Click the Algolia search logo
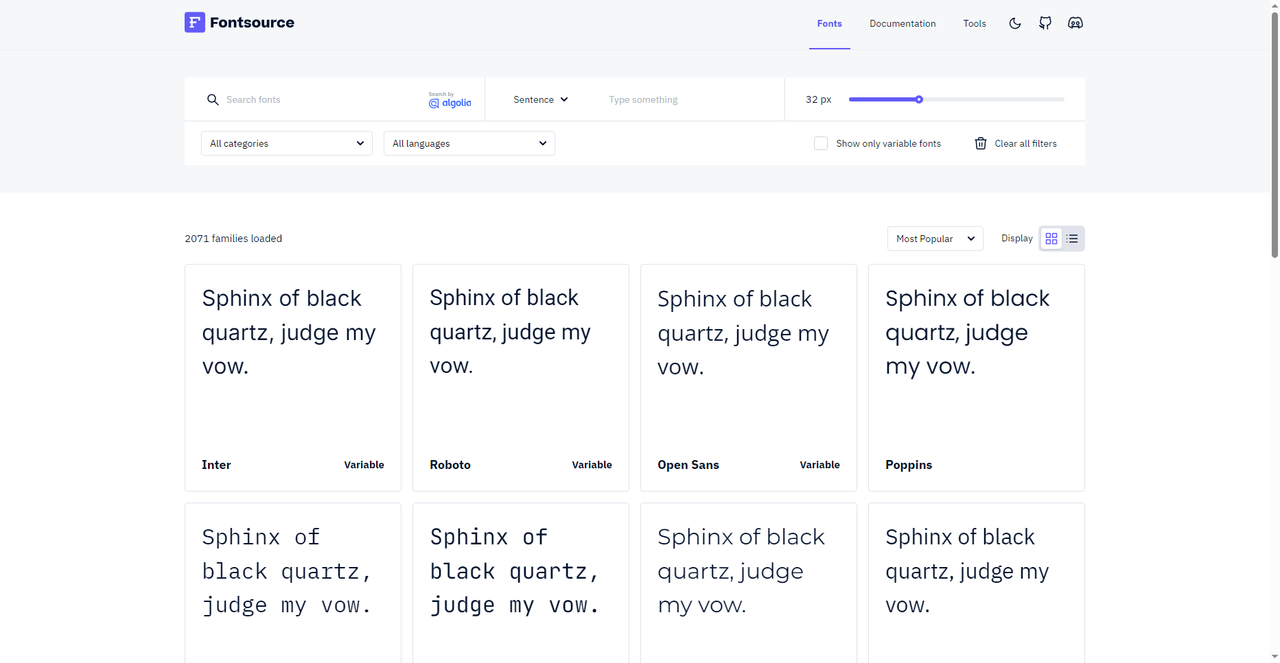Viewport: 1280px width, 663px height. (450, 100)
